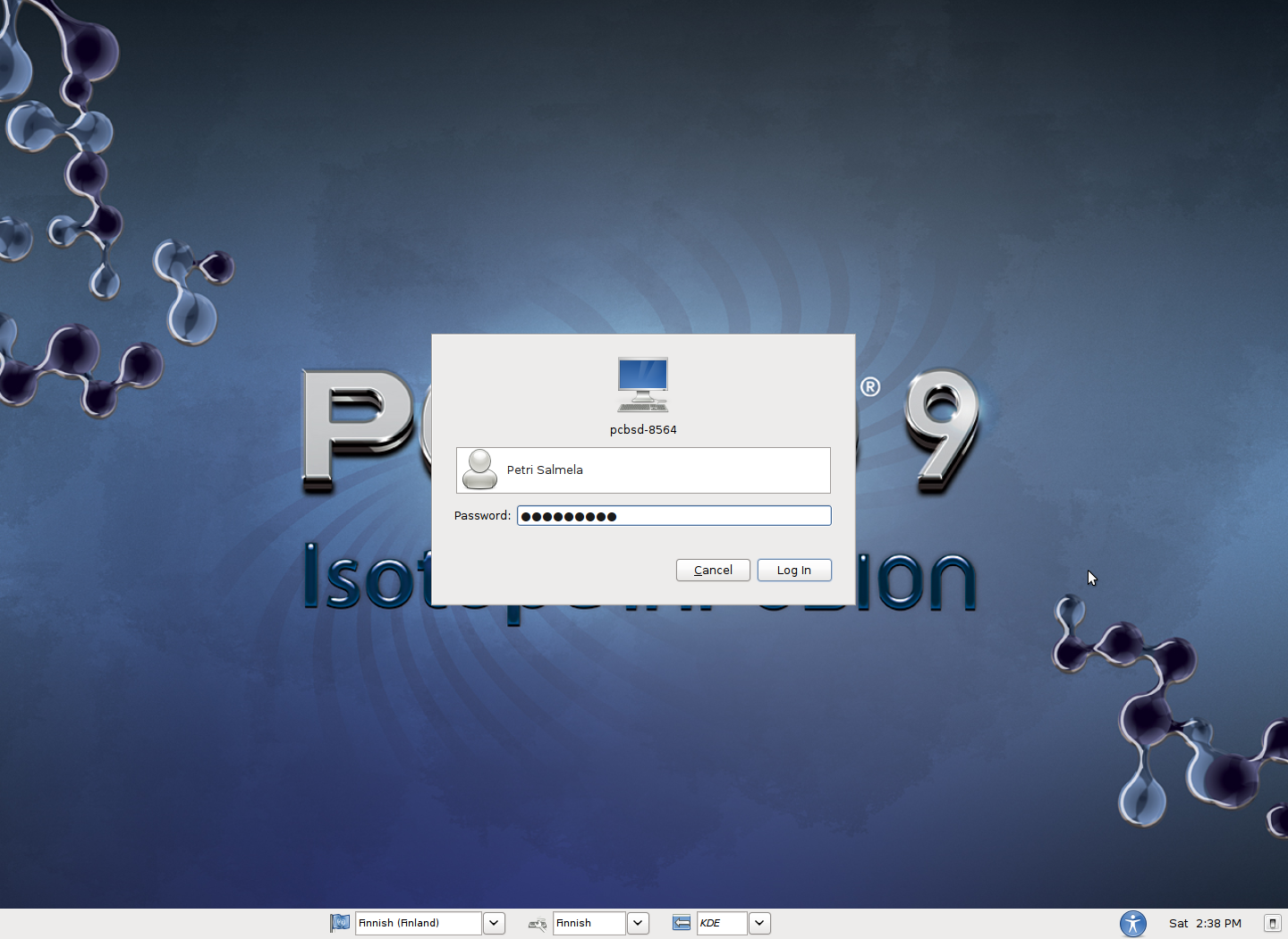Open the universal access accessibility menu
This screenshot has height=939, width=1288.
(x=1133, y=924)
